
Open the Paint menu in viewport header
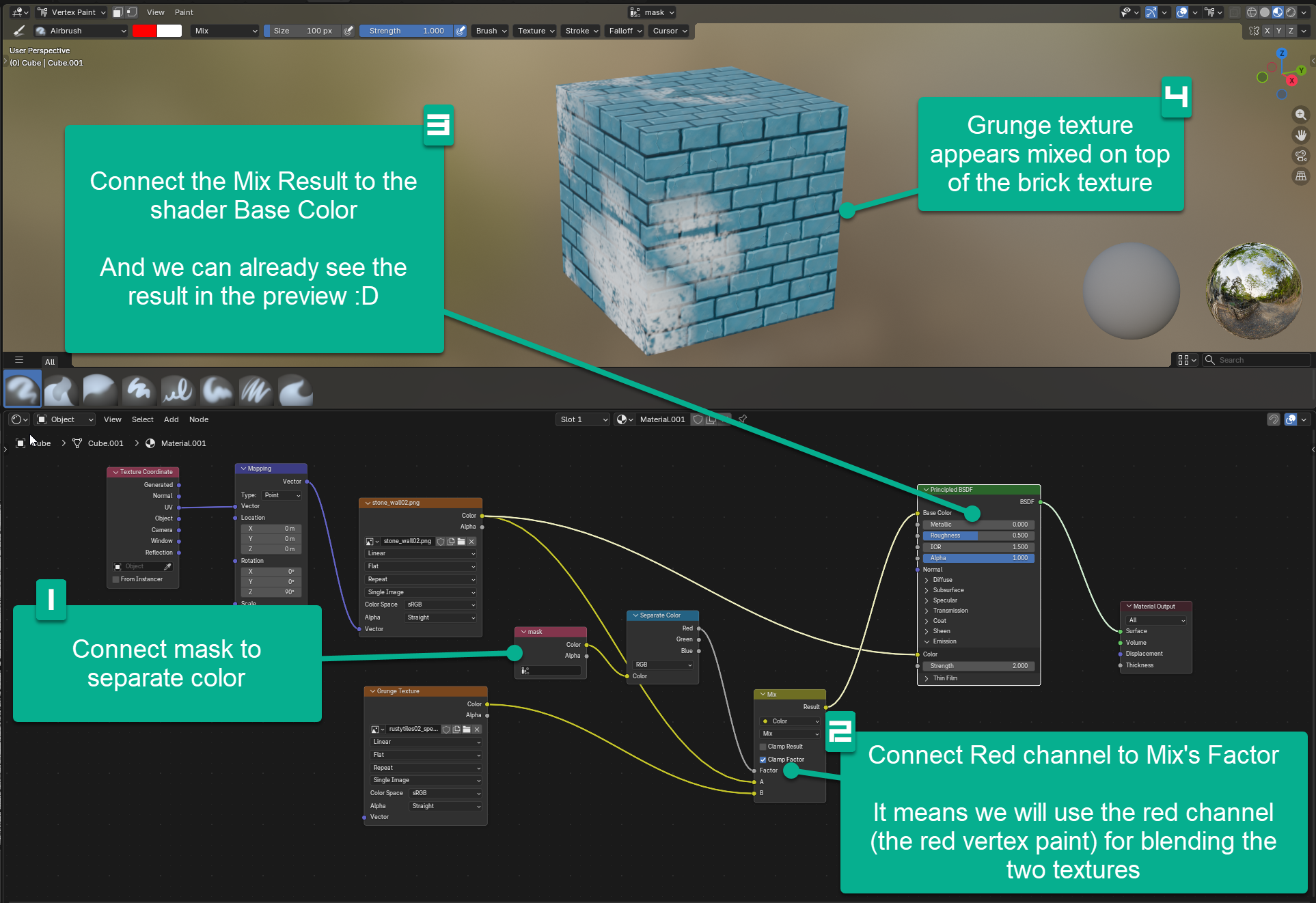click(184, 12)
